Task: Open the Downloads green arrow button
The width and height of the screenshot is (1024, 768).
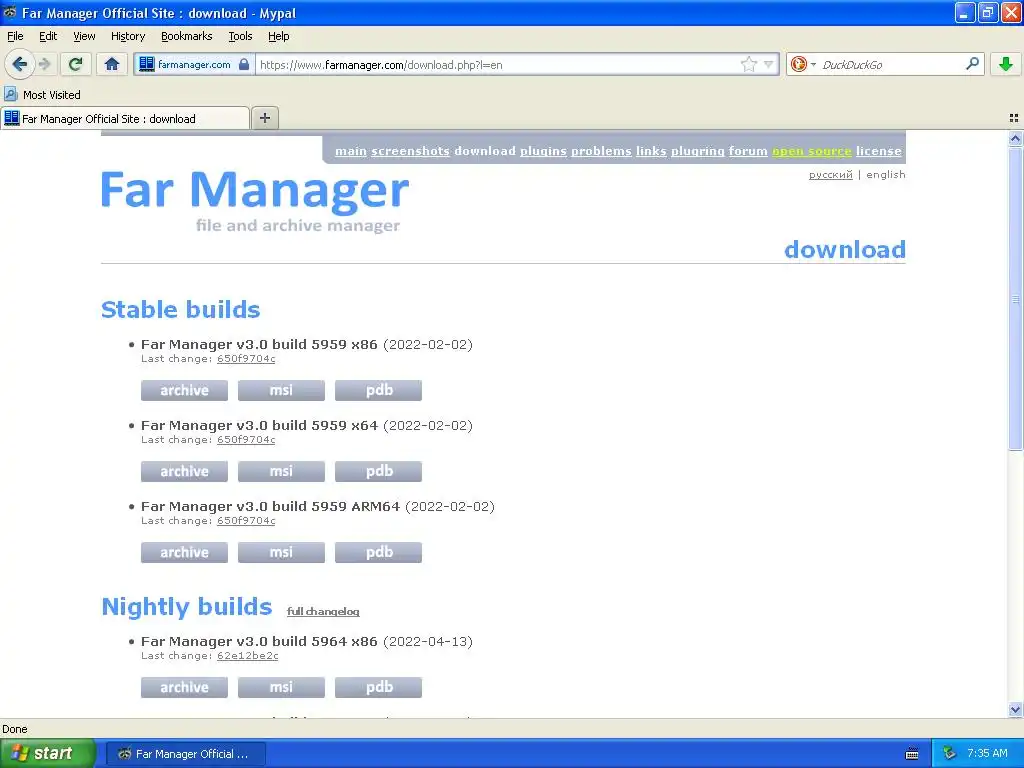Action: point(1006,64)
